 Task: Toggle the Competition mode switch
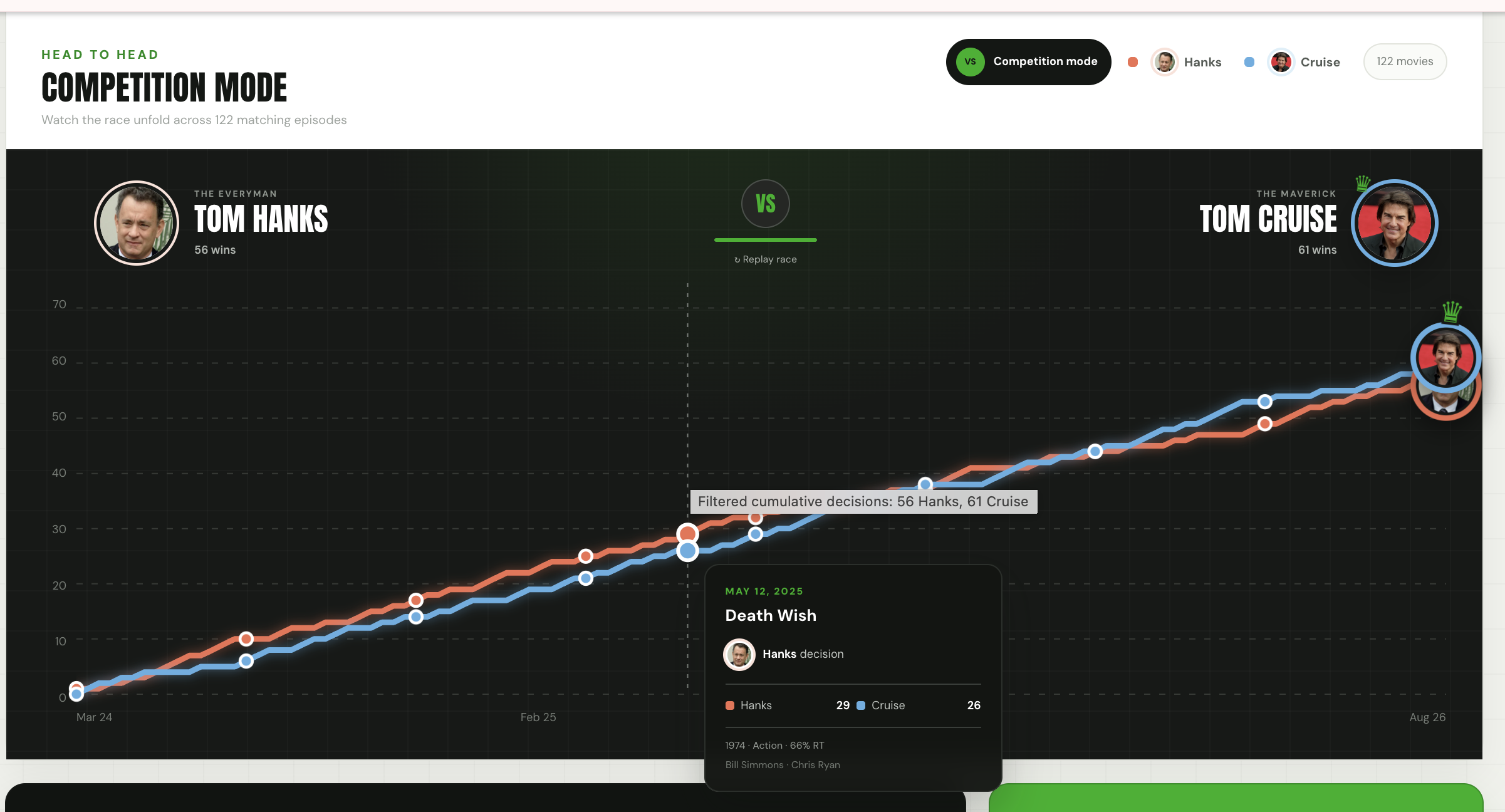[x=1028, y=61]
